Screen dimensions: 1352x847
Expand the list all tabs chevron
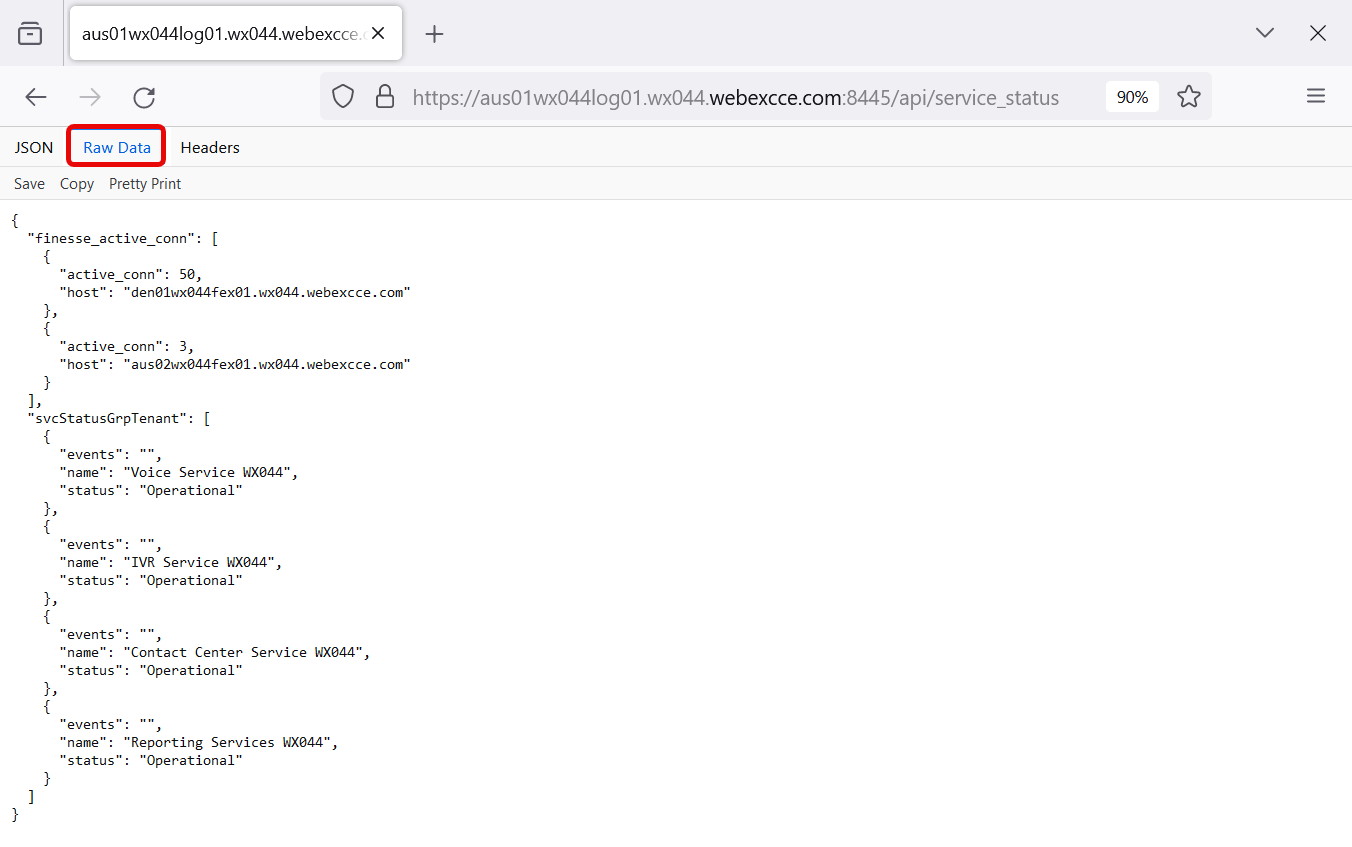1265,33
